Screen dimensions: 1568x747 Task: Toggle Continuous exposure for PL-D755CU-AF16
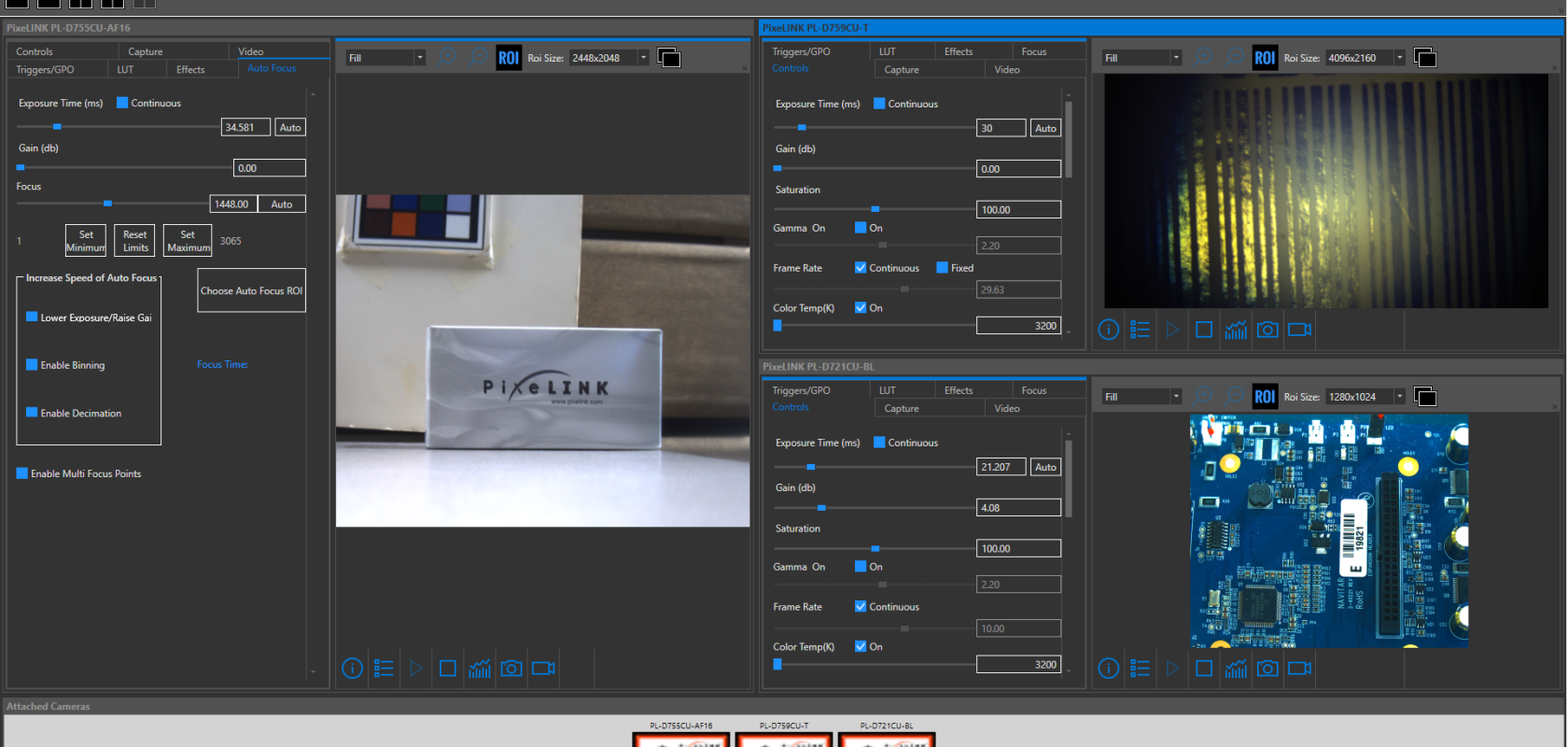(122, 103)
